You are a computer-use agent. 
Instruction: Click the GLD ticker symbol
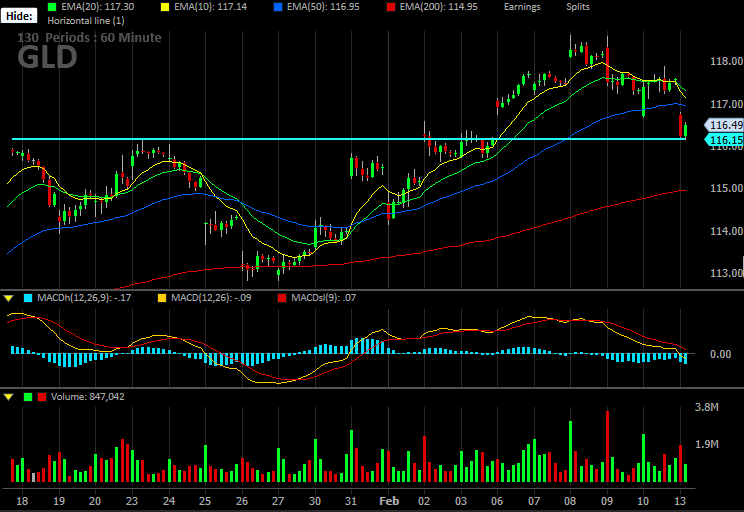tap(47, 57)
